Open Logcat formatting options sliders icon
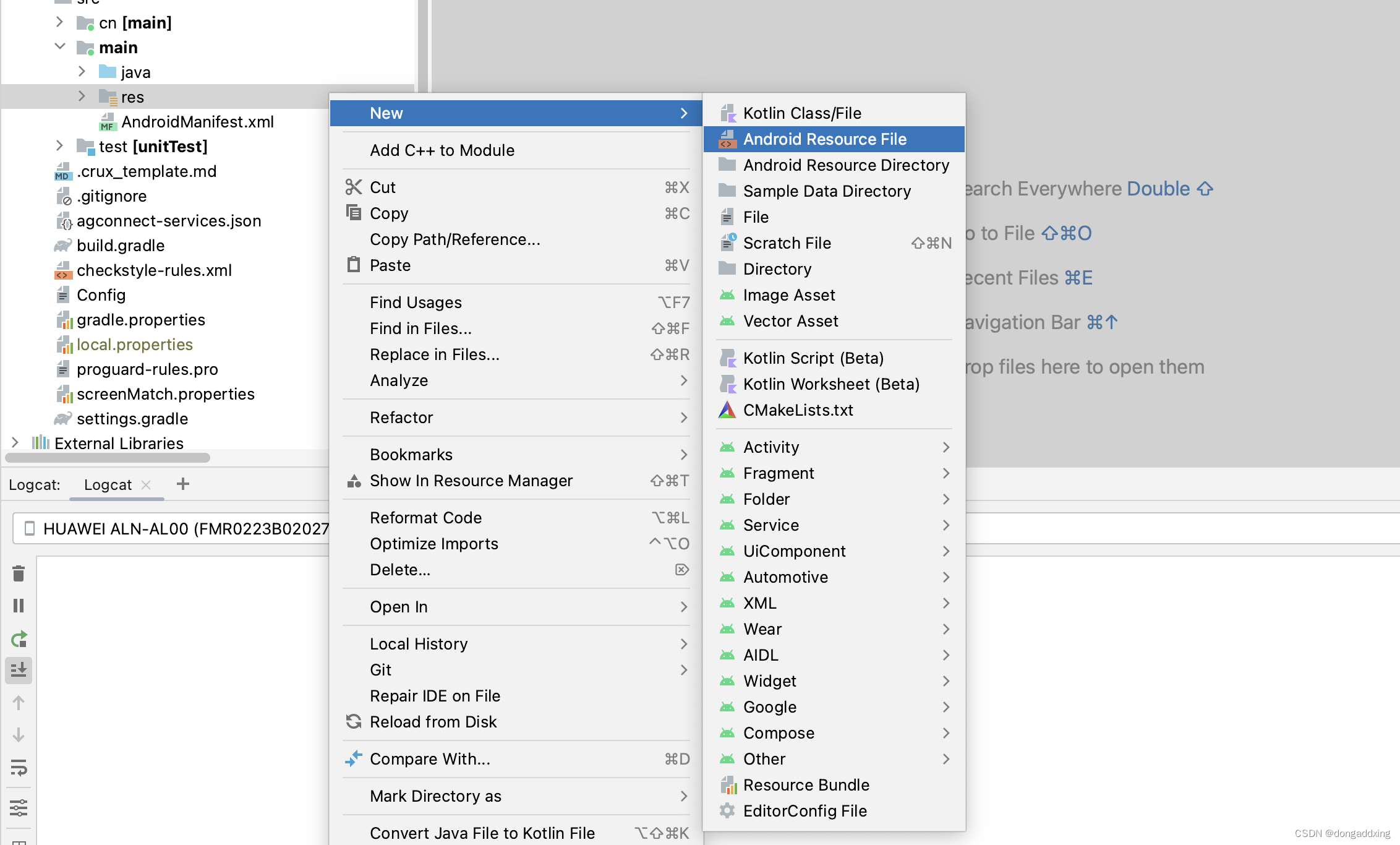The width and height of the screenshot is (1400, 845). tap(19, 807)
